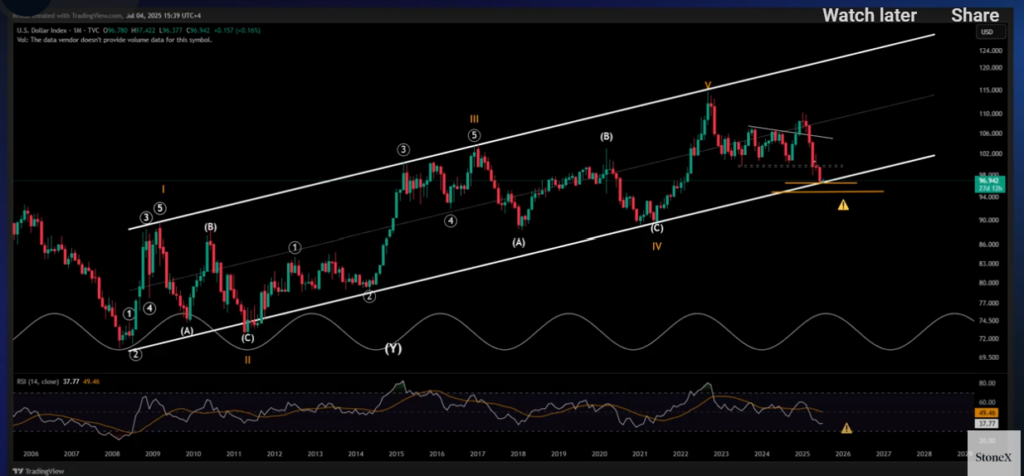
Task: Select the orange wave III label
Action: point(475,119)
